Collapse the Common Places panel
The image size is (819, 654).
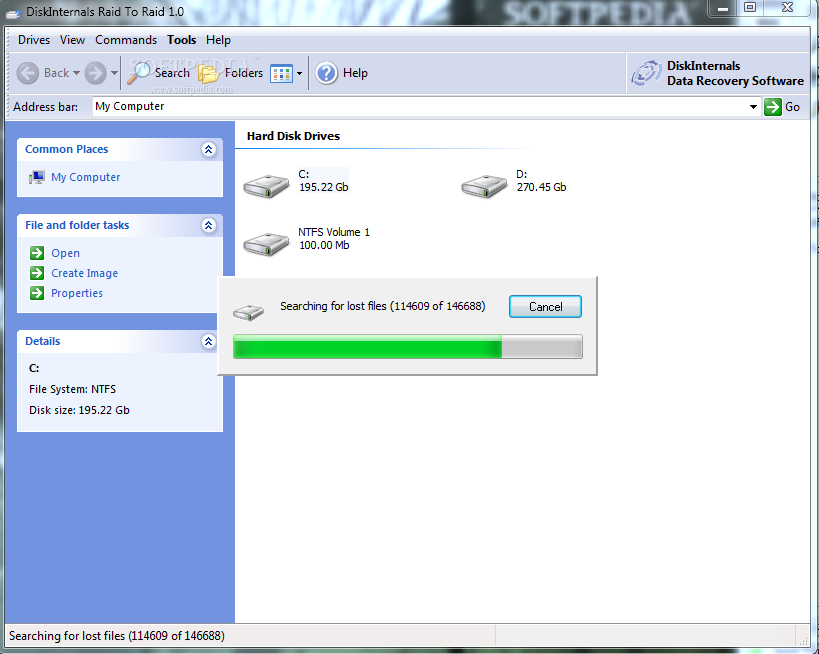coord(208,150)
